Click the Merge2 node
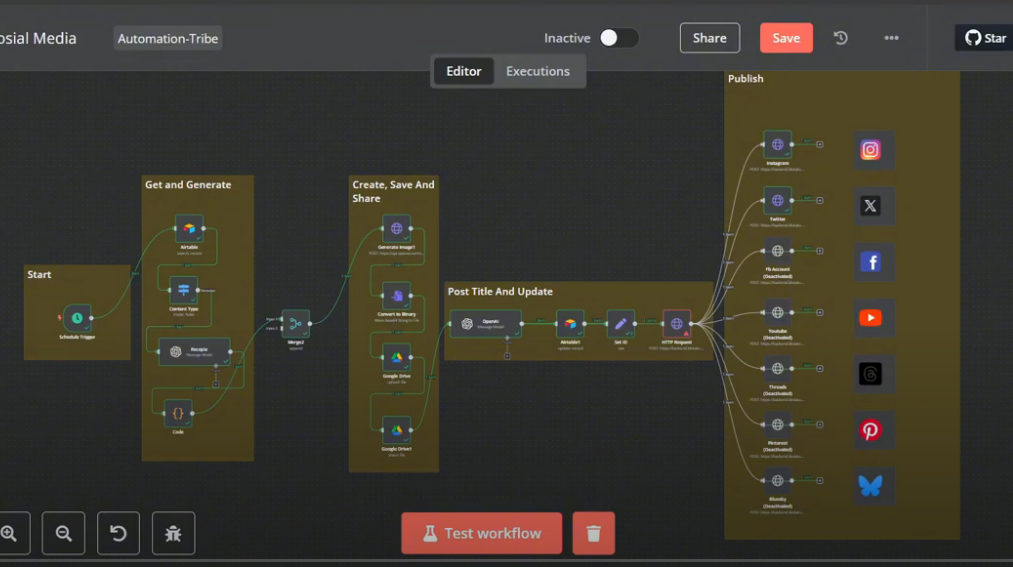Image resolution: width=1013 pixels, height=567 pixels. [295, 324]
